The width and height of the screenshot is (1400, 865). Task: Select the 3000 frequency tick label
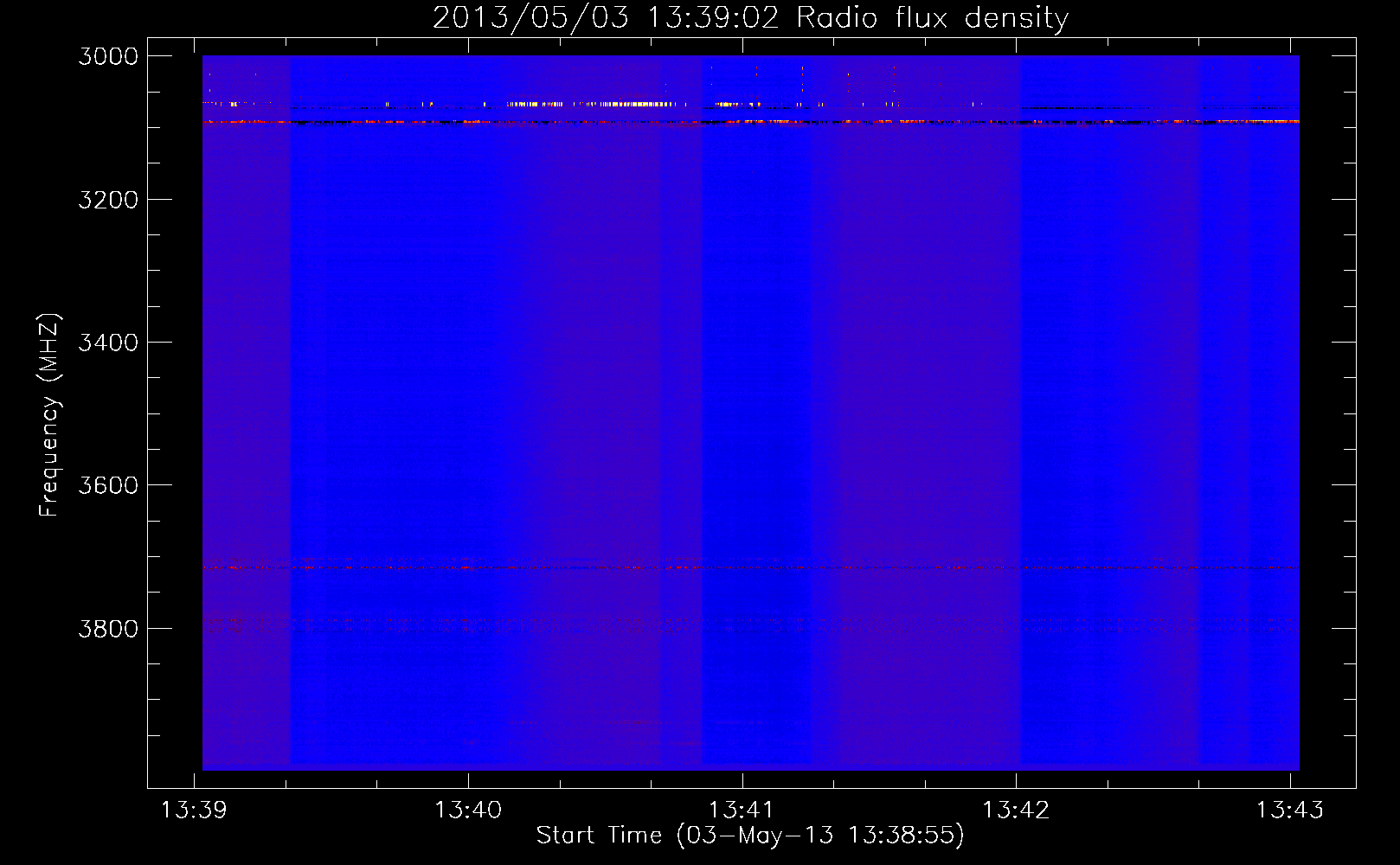click(108, 56)
